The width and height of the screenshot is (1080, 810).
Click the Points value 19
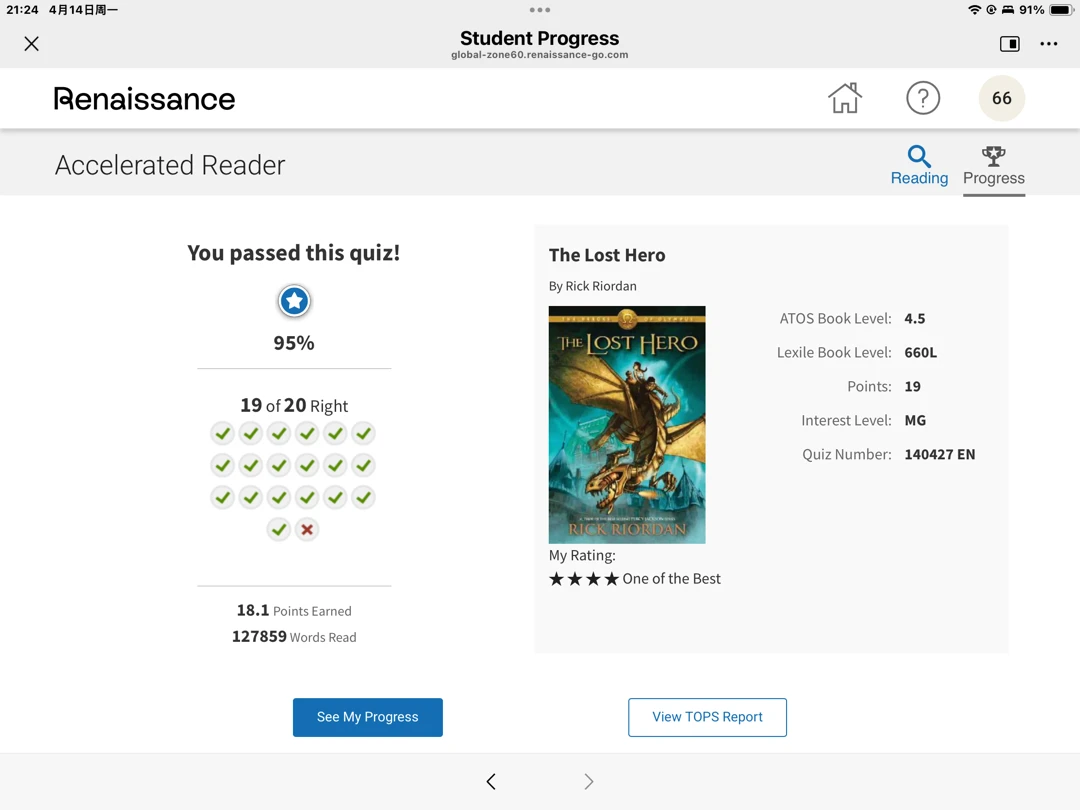tap(912, 387)
